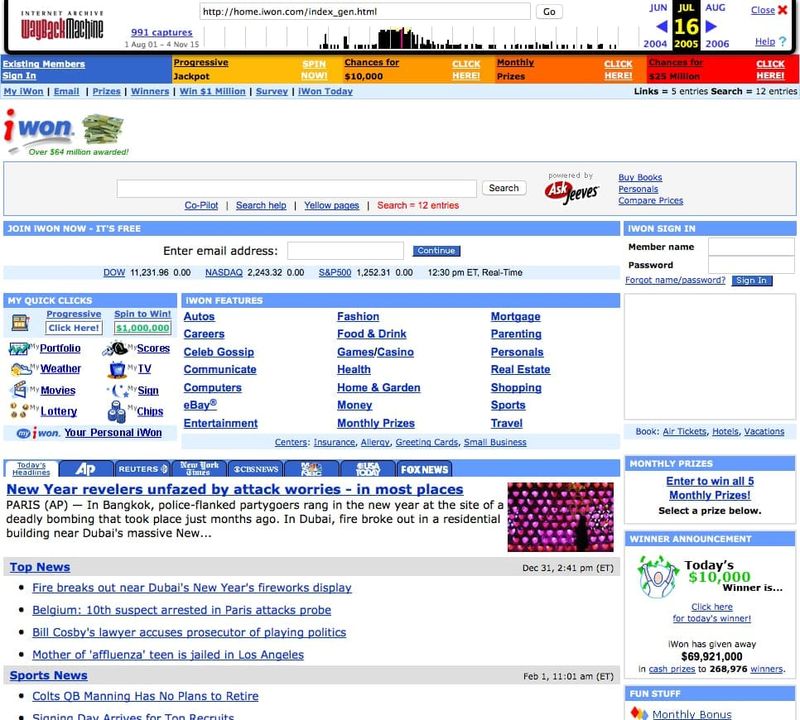
Task: Open Bill Cosby's lawyer news story
Action: coord(189,633)
